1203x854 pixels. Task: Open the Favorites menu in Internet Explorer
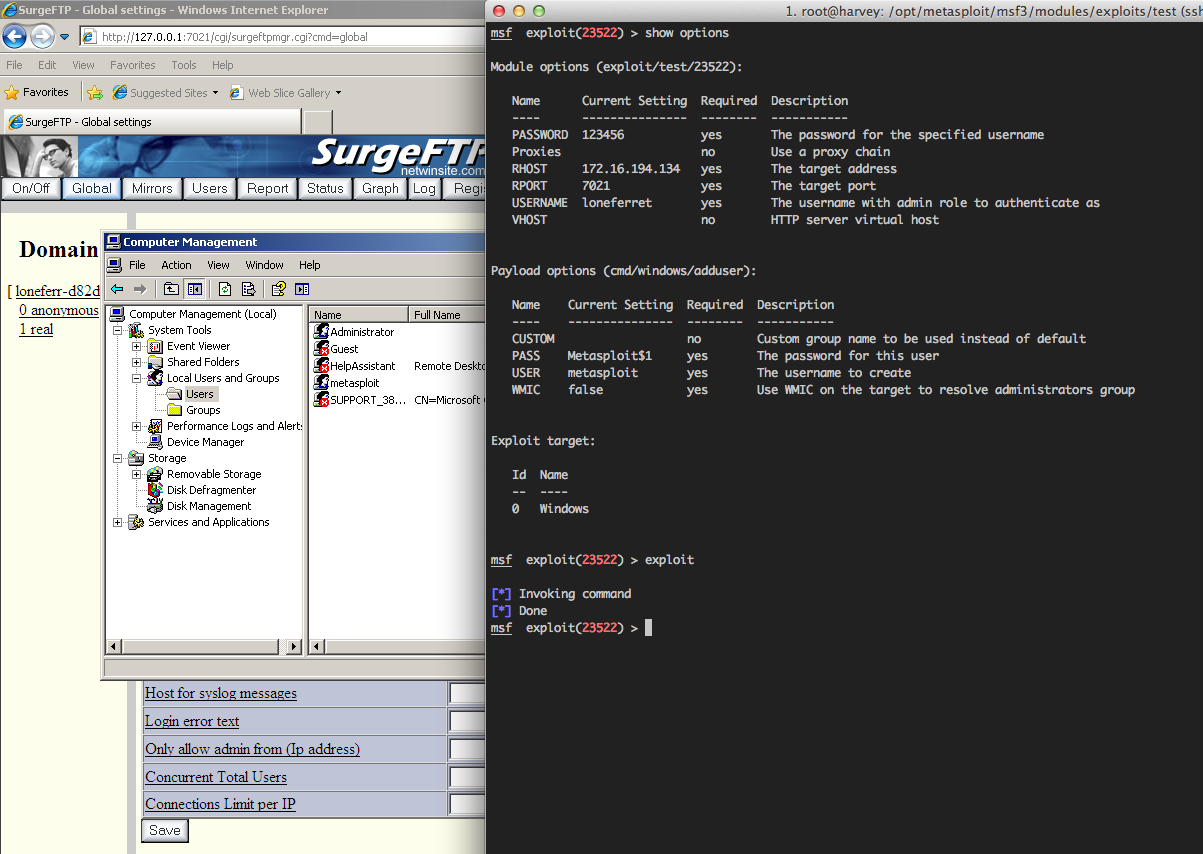pyautogui.click(x=133, y=65)
